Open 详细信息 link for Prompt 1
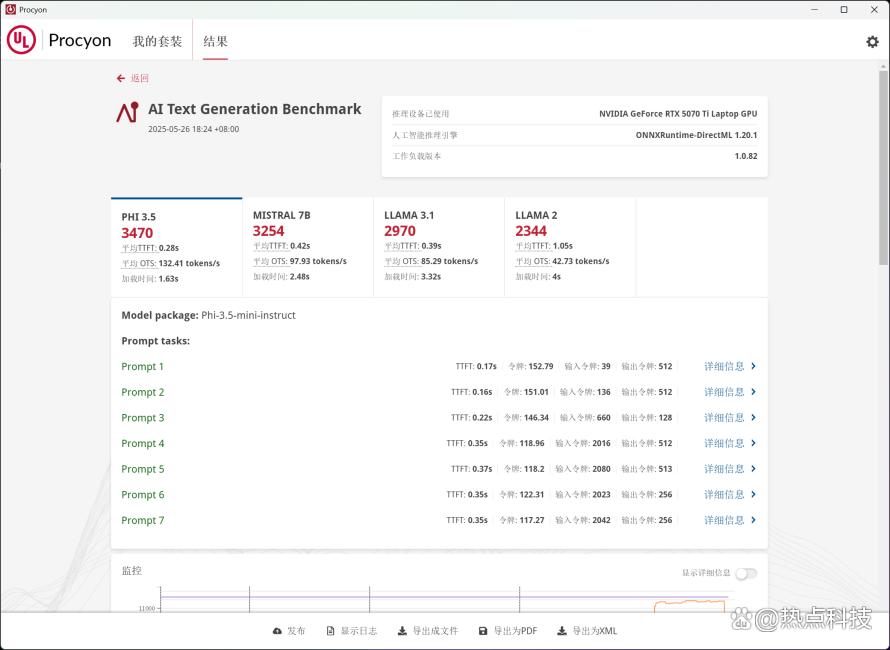The image size is (890, 650). [x=724, y=366]
